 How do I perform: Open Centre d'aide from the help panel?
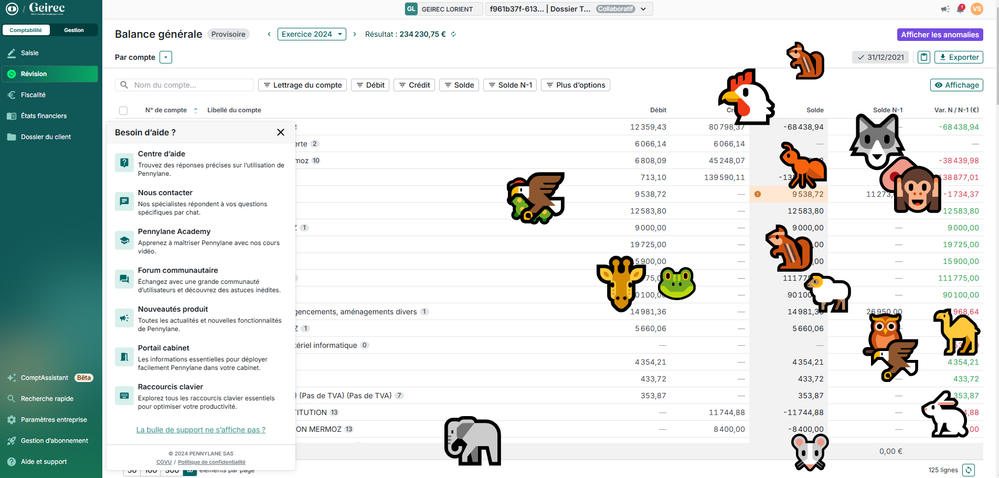[x=124, y=162]
